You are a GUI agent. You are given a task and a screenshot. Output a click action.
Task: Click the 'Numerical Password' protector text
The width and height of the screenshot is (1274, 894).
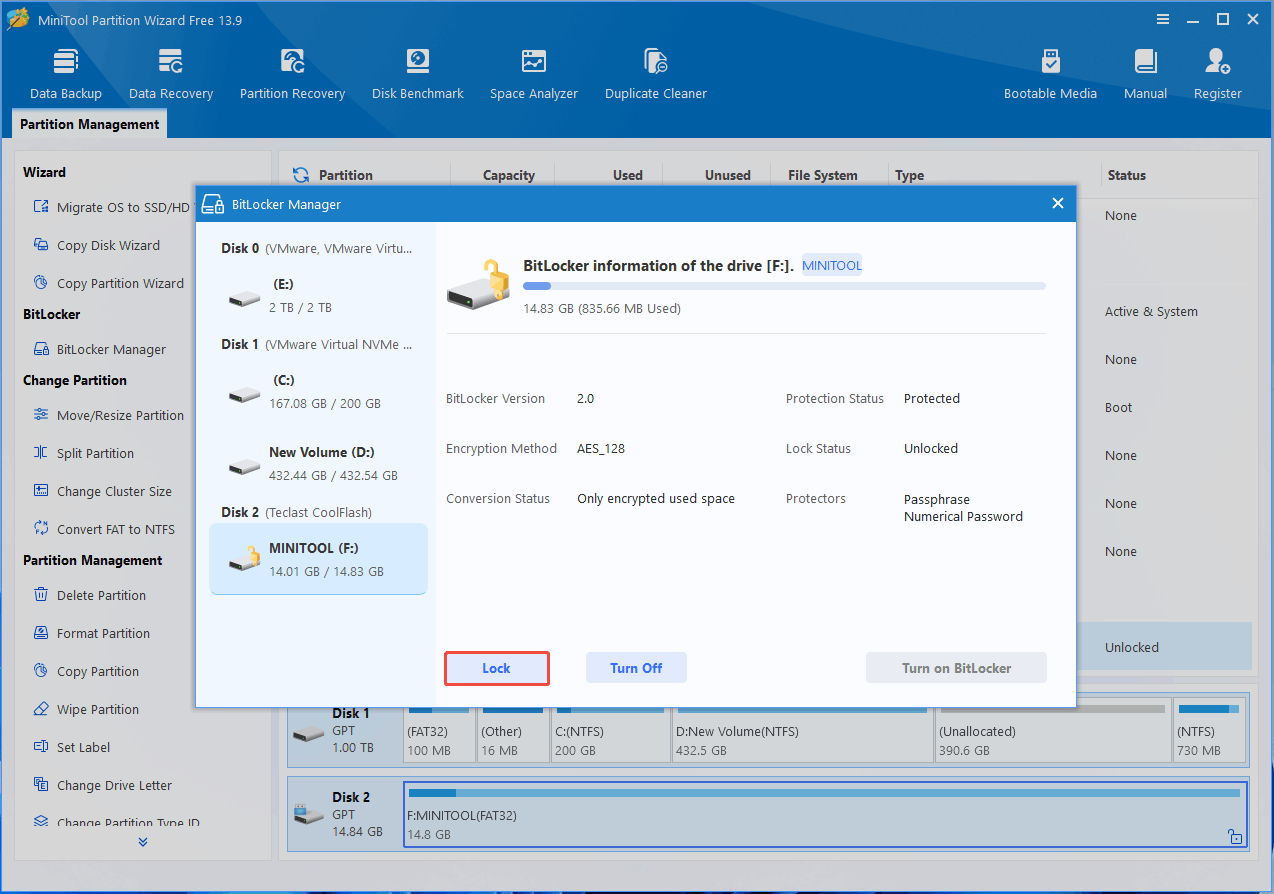click(x=963, y=516)
